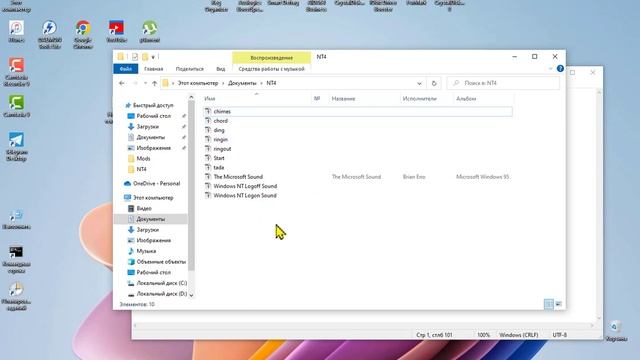This screenshot has width=640, height=360.
Task: Sort files by Имя column
Action: 256,99
